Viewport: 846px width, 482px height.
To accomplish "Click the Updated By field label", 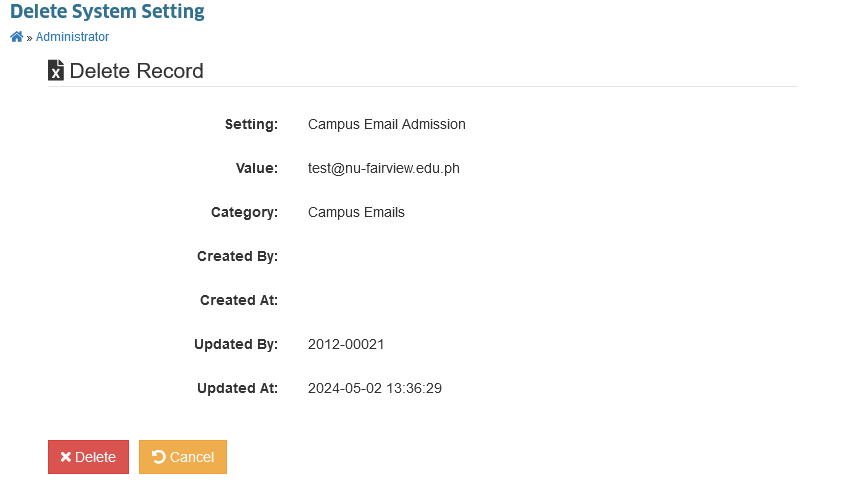I will point(236,344).
